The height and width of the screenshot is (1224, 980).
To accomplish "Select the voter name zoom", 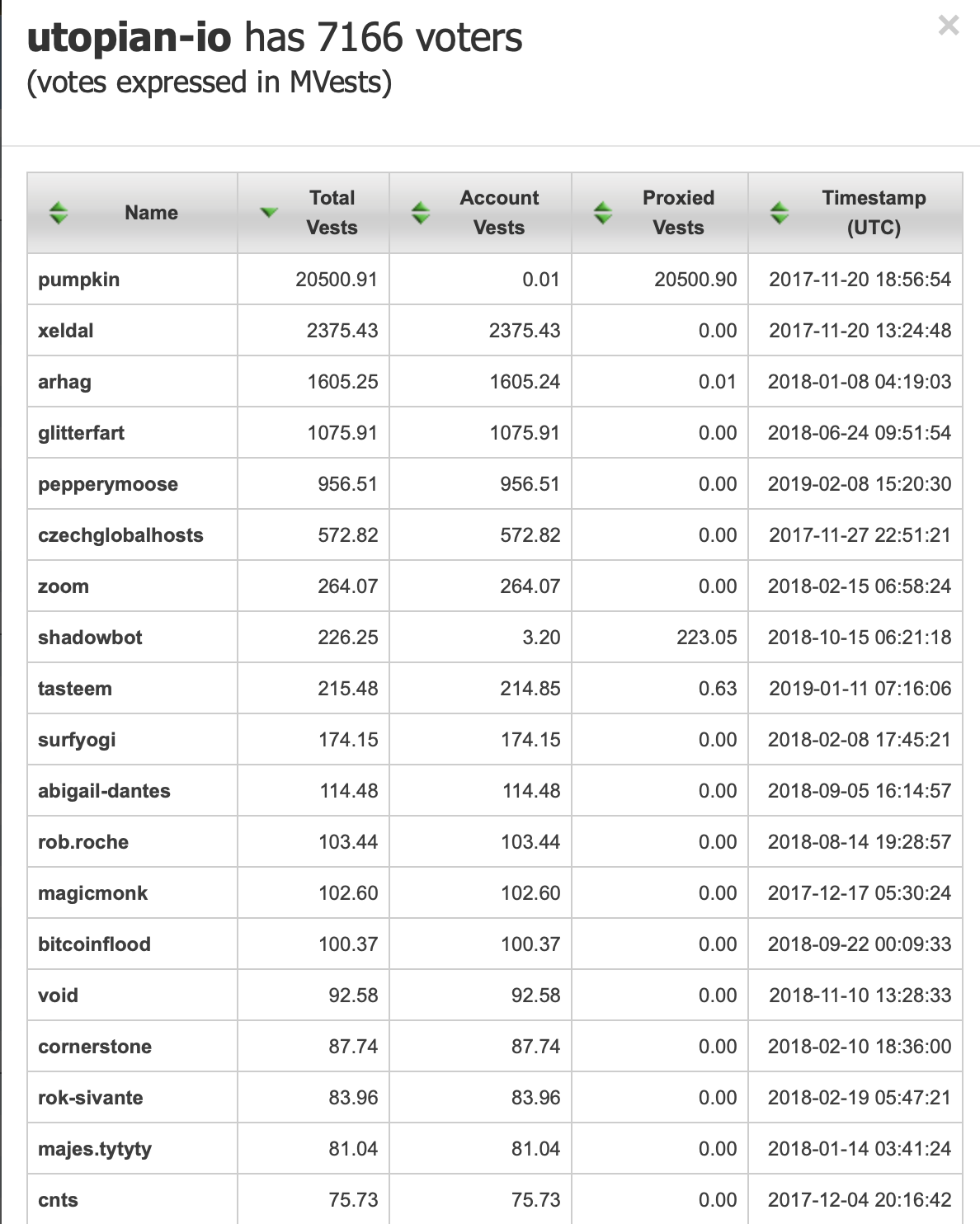I will tap(63, 586).
